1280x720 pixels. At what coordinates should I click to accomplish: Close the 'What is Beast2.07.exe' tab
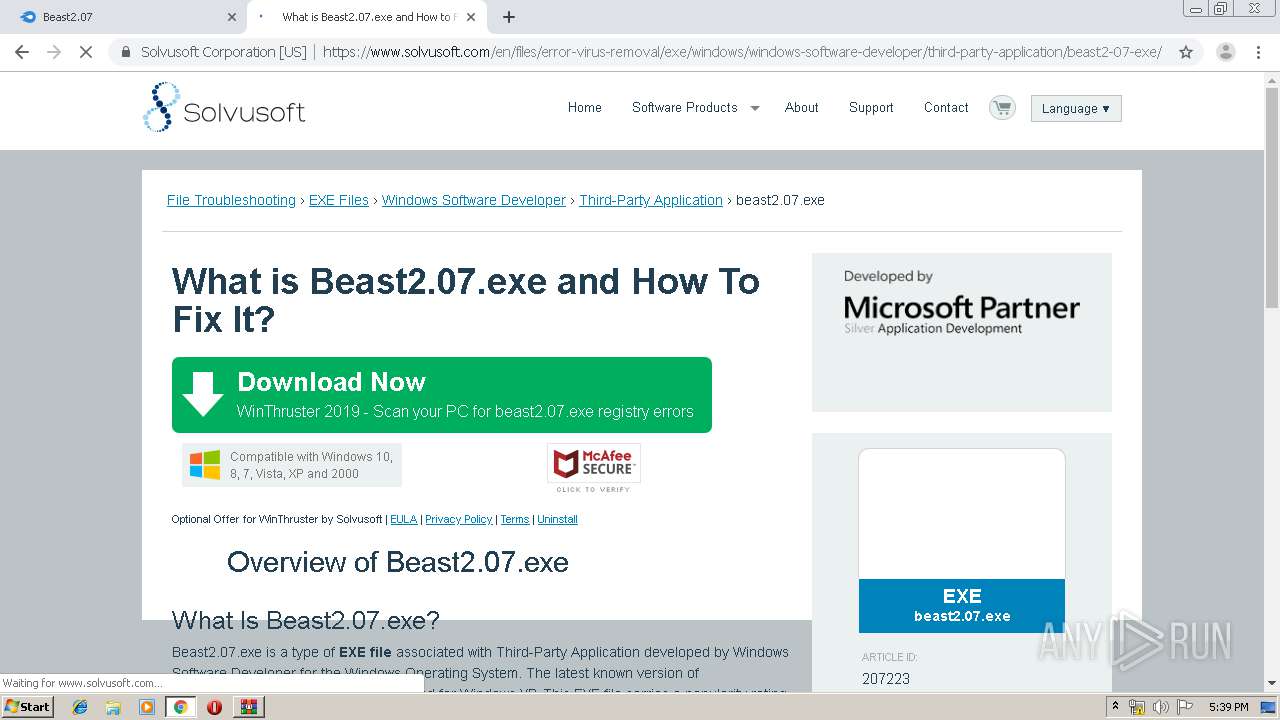click(471, 17)
